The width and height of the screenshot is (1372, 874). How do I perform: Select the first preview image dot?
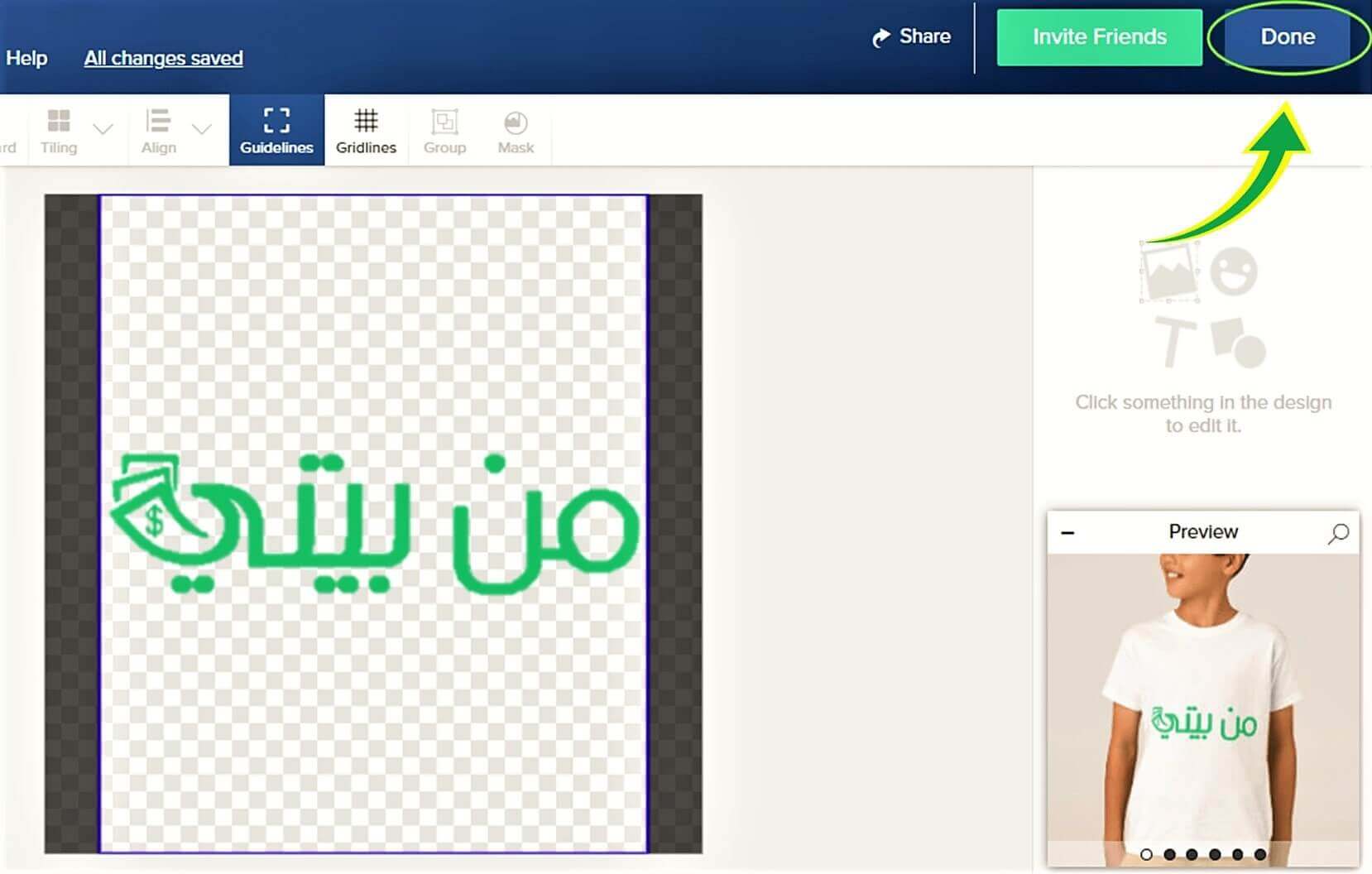[x=1146, y=854]
